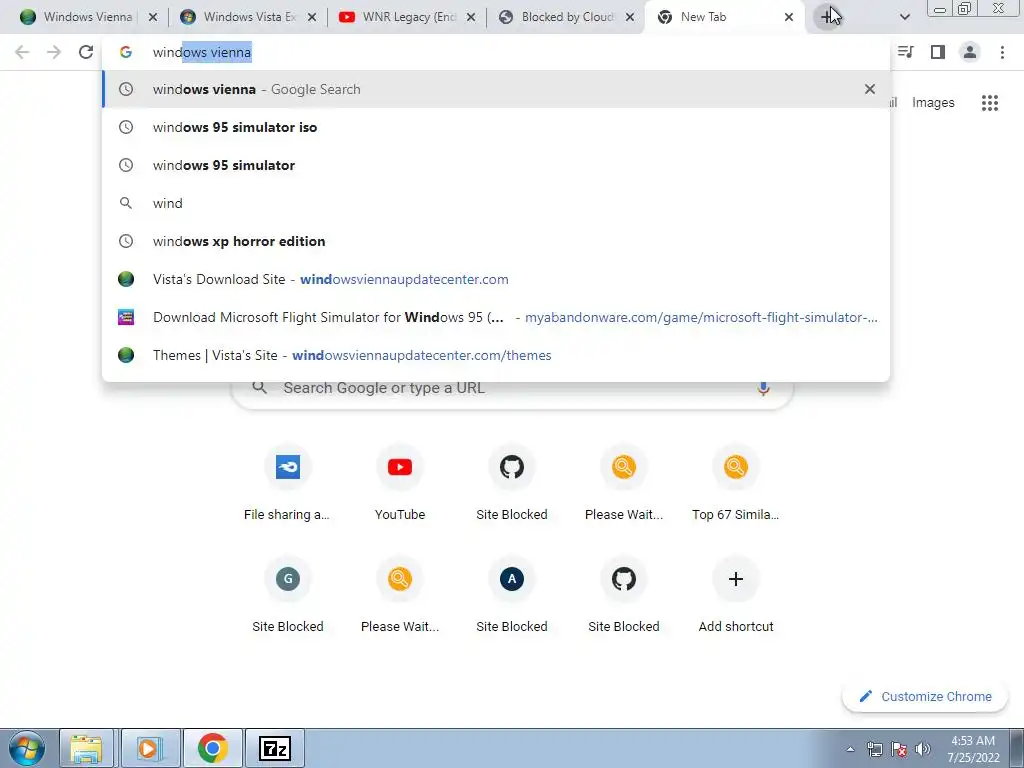The height and width of the screenshot is (768, 1024).
Task: Click the Chrome taskbar icon
Action: pyautogui.click(x=212, y=748)
